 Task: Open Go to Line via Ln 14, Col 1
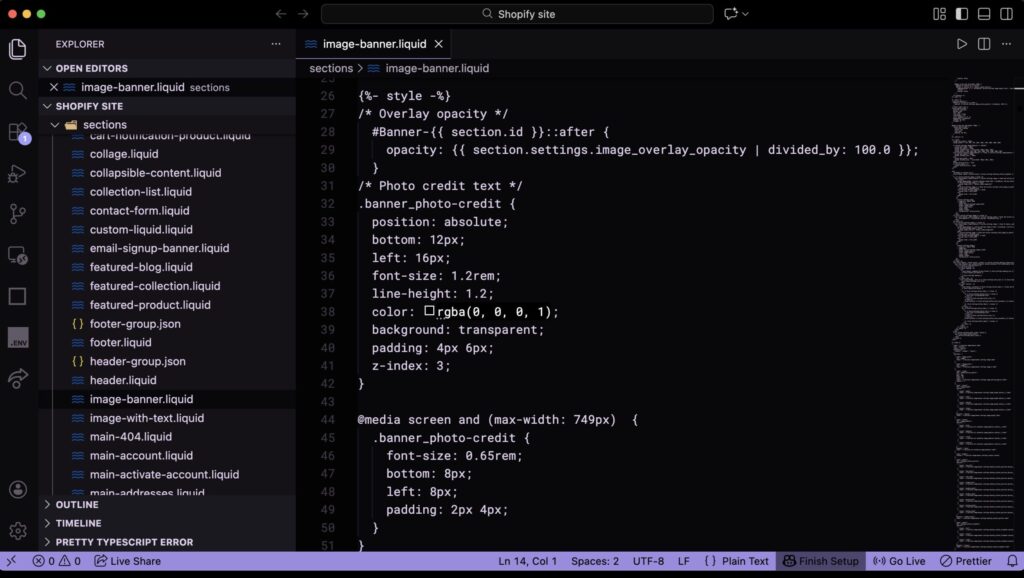pyautogui.click(x=527, y=561)
